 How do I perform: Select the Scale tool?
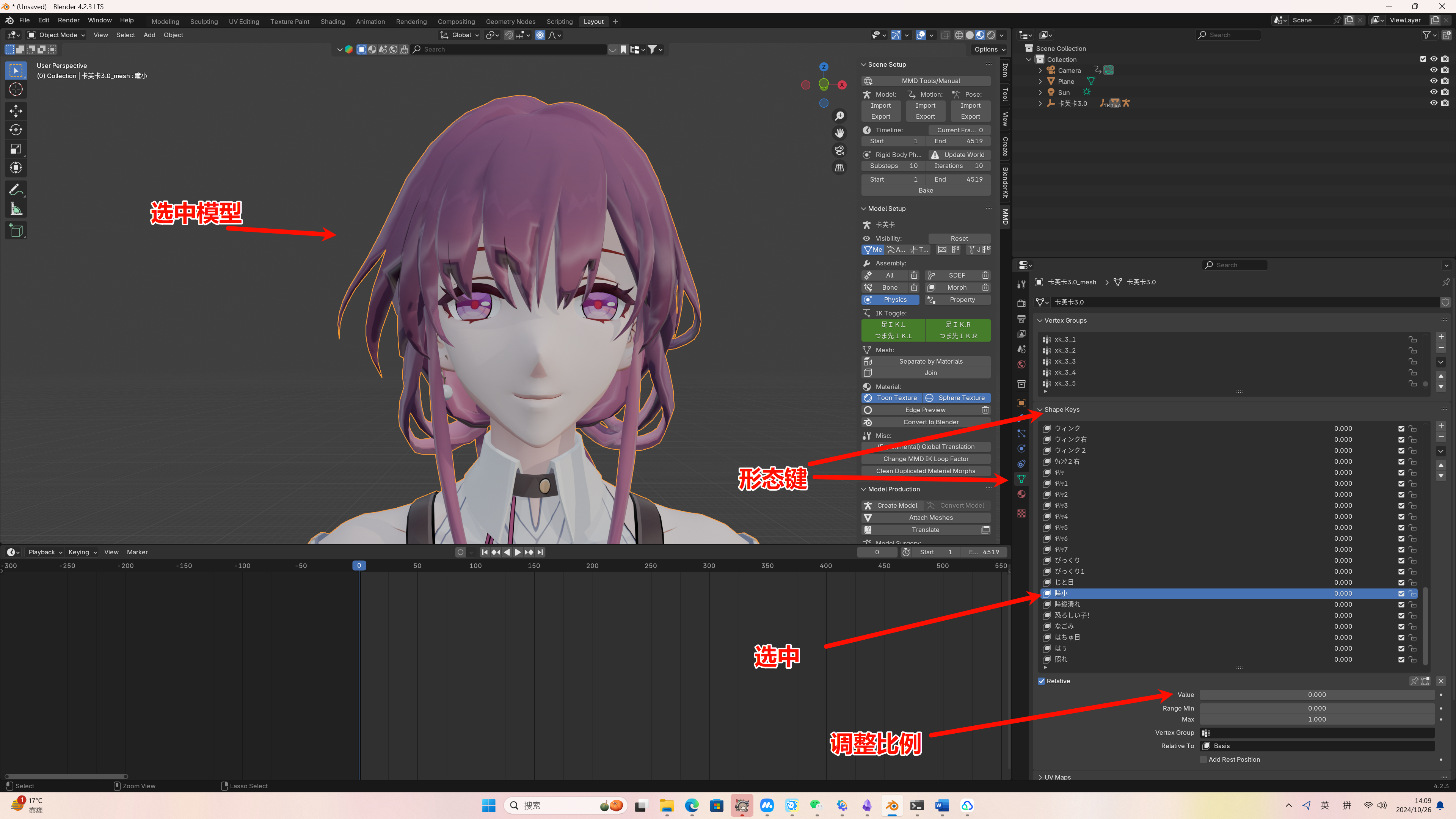(16, 149)
